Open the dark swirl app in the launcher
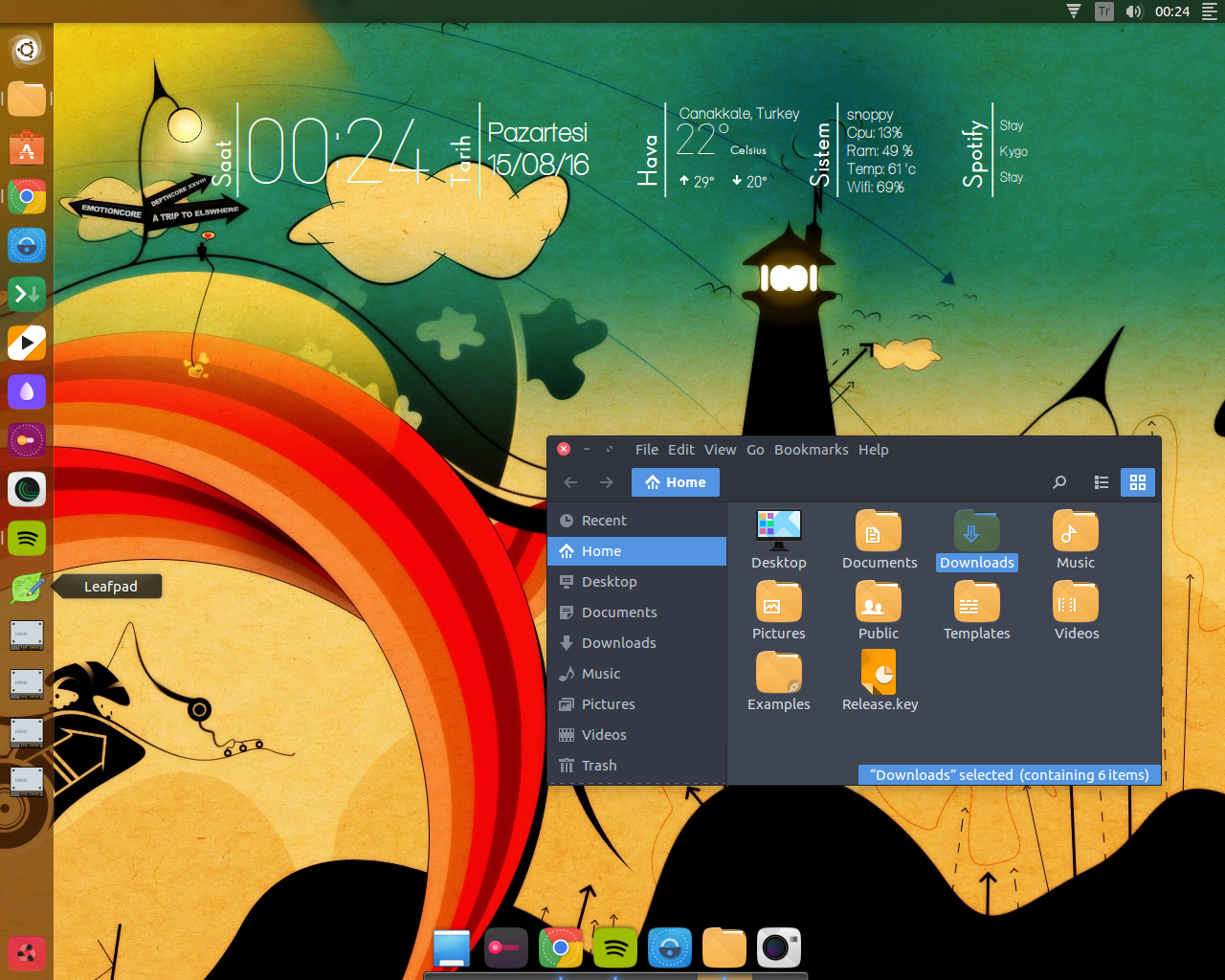Viewport: 1225px width, 980px height. 27,489
